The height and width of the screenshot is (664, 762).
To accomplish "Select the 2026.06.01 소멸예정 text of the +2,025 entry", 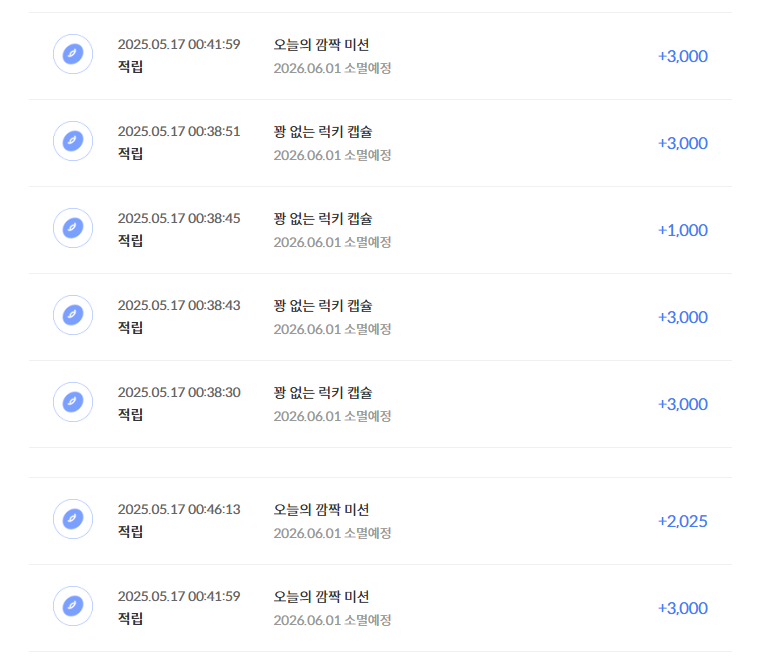I will [x=332, y=534].
